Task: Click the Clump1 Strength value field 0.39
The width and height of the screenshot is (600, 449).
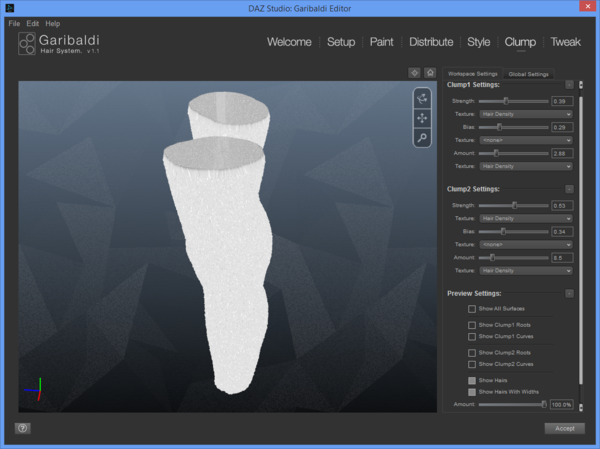Action: click(x=562, y=101)
